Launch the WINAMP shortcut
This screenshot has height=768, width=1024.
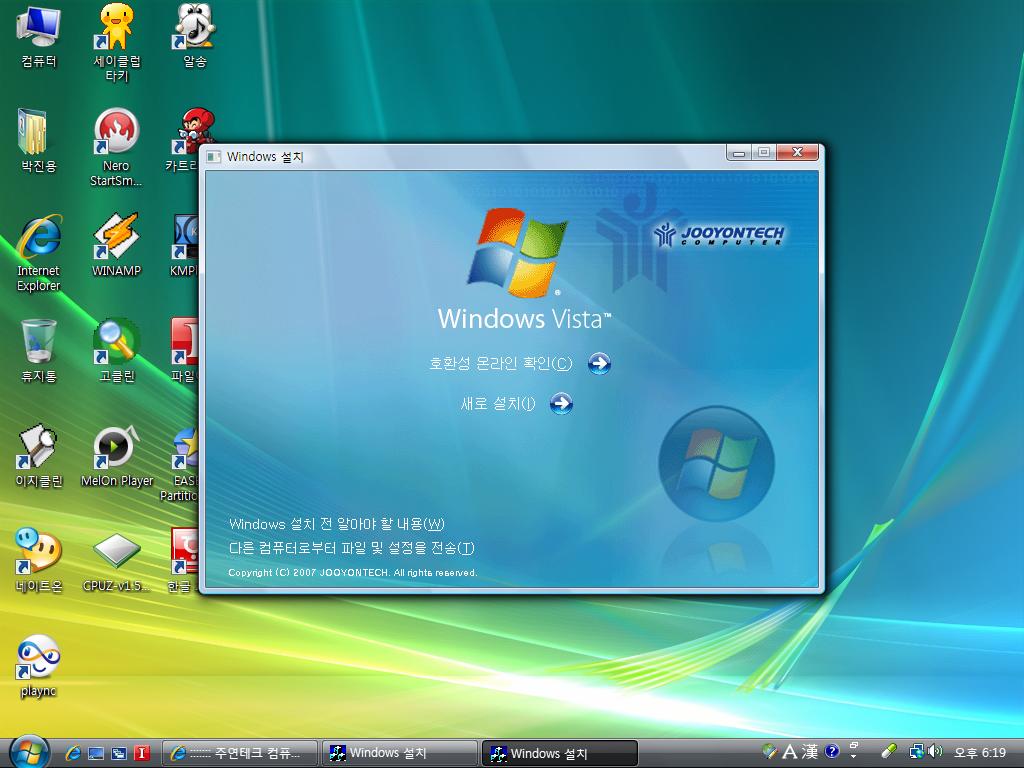[x=116, y=245]
